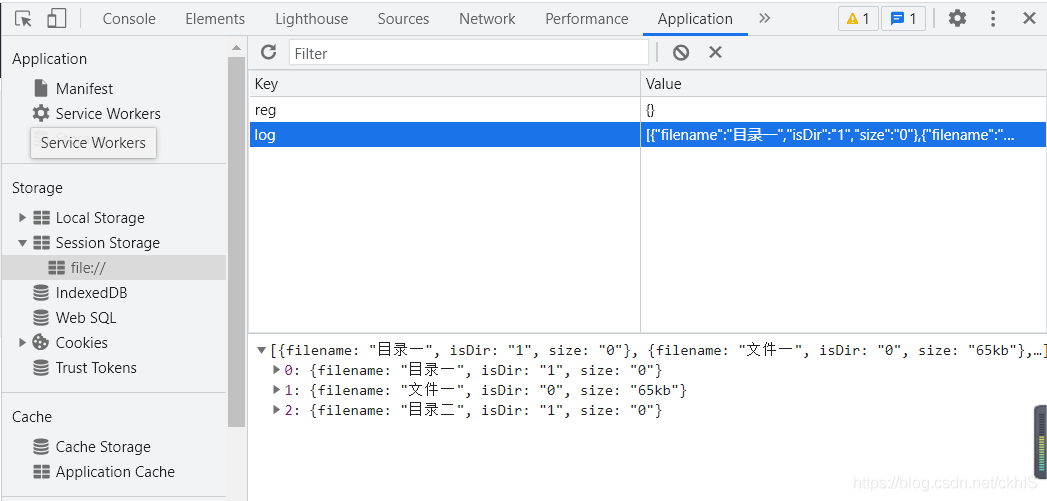Click the Cache Storage database icon
This screenshot has width=1047, height=501.
coord(41,446)
